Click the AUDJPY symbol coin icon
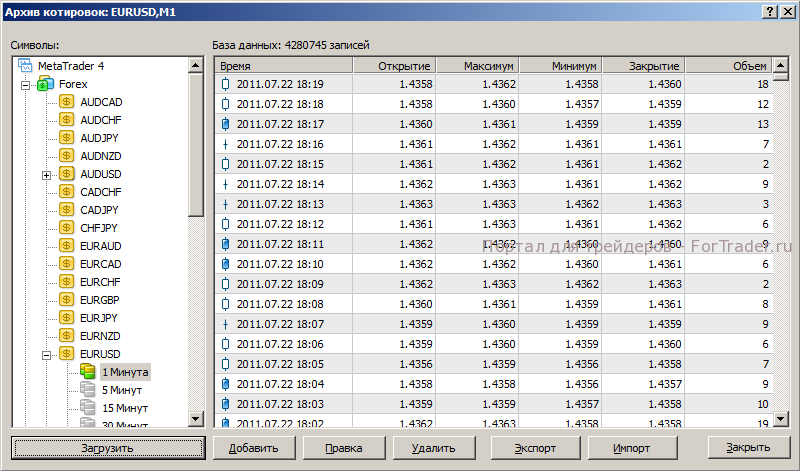Viewport: 800px width, 471px height. pos(66,137)
